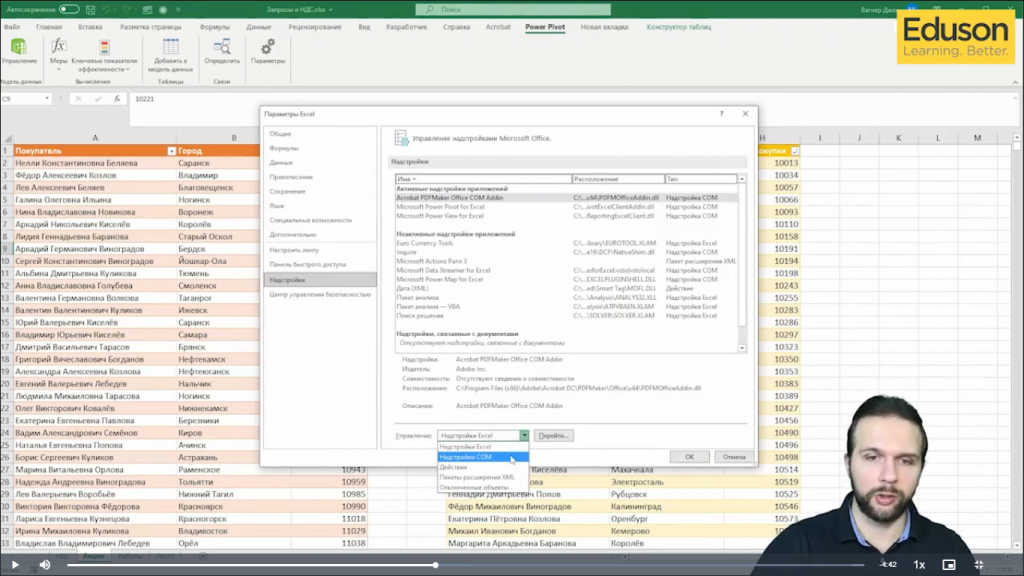This screenshot has height=576, width=1024.
Task: Change 1x playback speed
Action: pyautogui.click(x=919, y=564)
